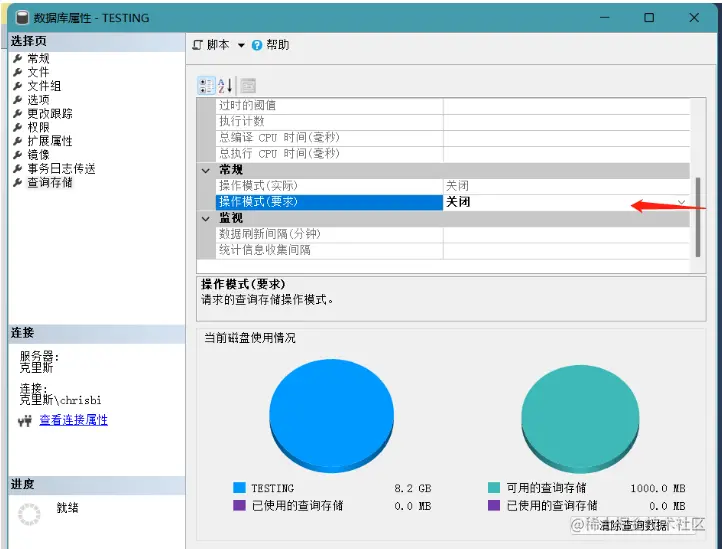
Task: Click the progress spinner icon
Action: pos(29,514)
